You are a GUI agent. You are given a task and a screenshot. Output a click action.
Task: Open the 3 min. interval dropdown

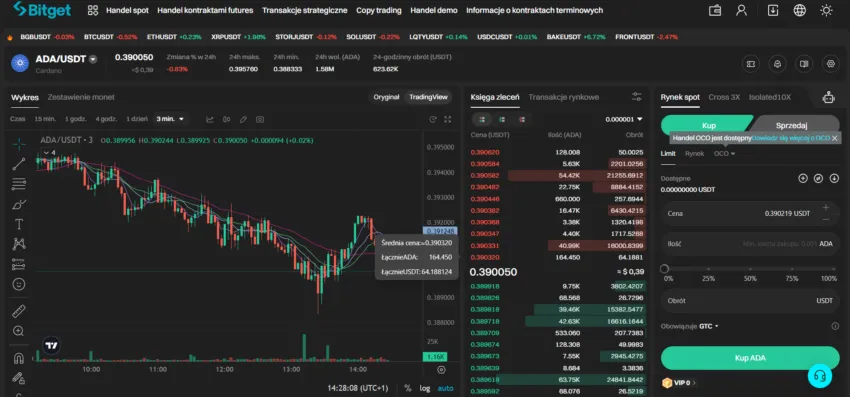pyautogui.click(x=170, y=119)
